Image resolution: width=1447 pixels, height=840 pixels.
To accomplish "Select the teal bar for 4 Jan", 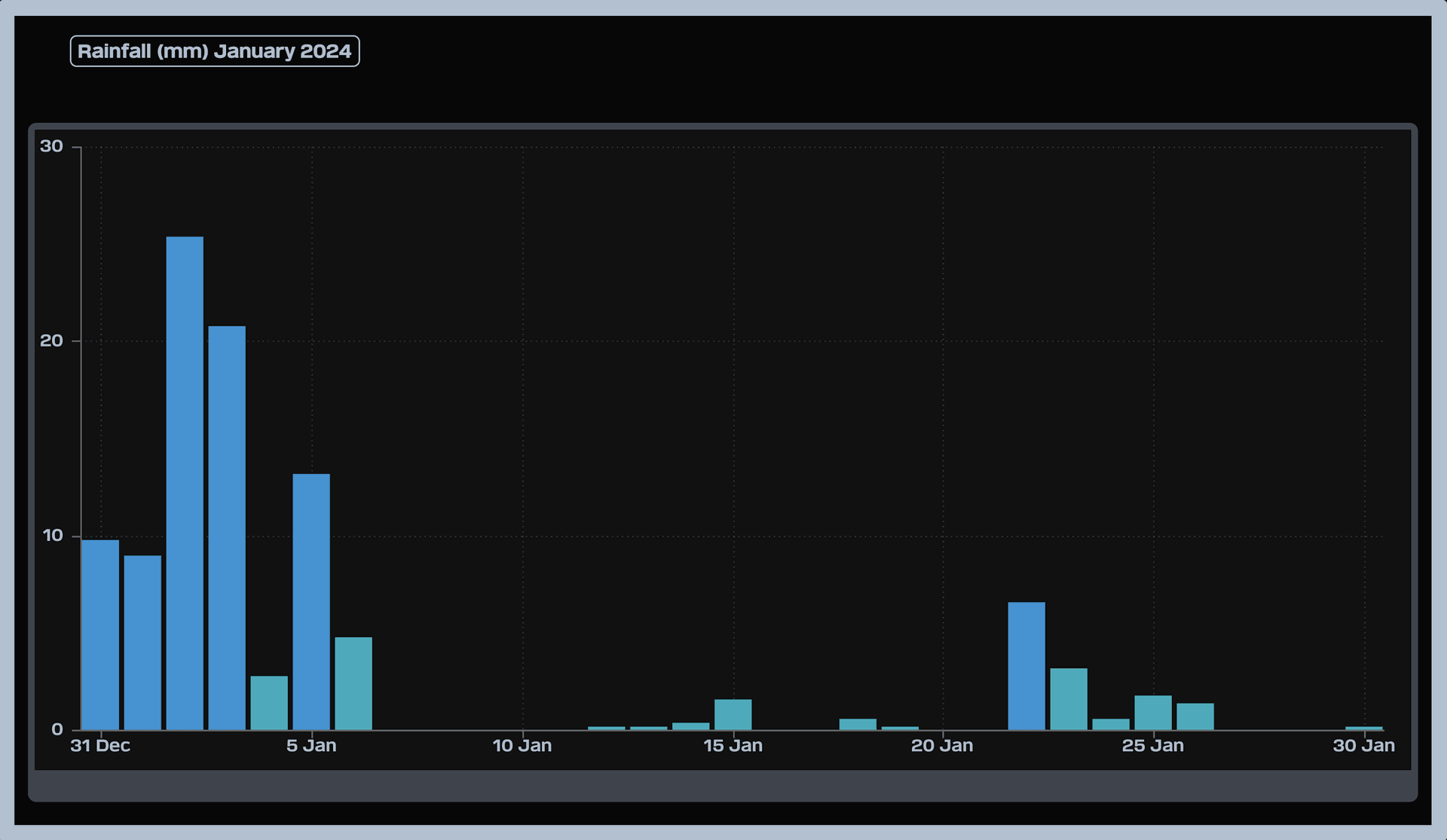I will point(269,703).
